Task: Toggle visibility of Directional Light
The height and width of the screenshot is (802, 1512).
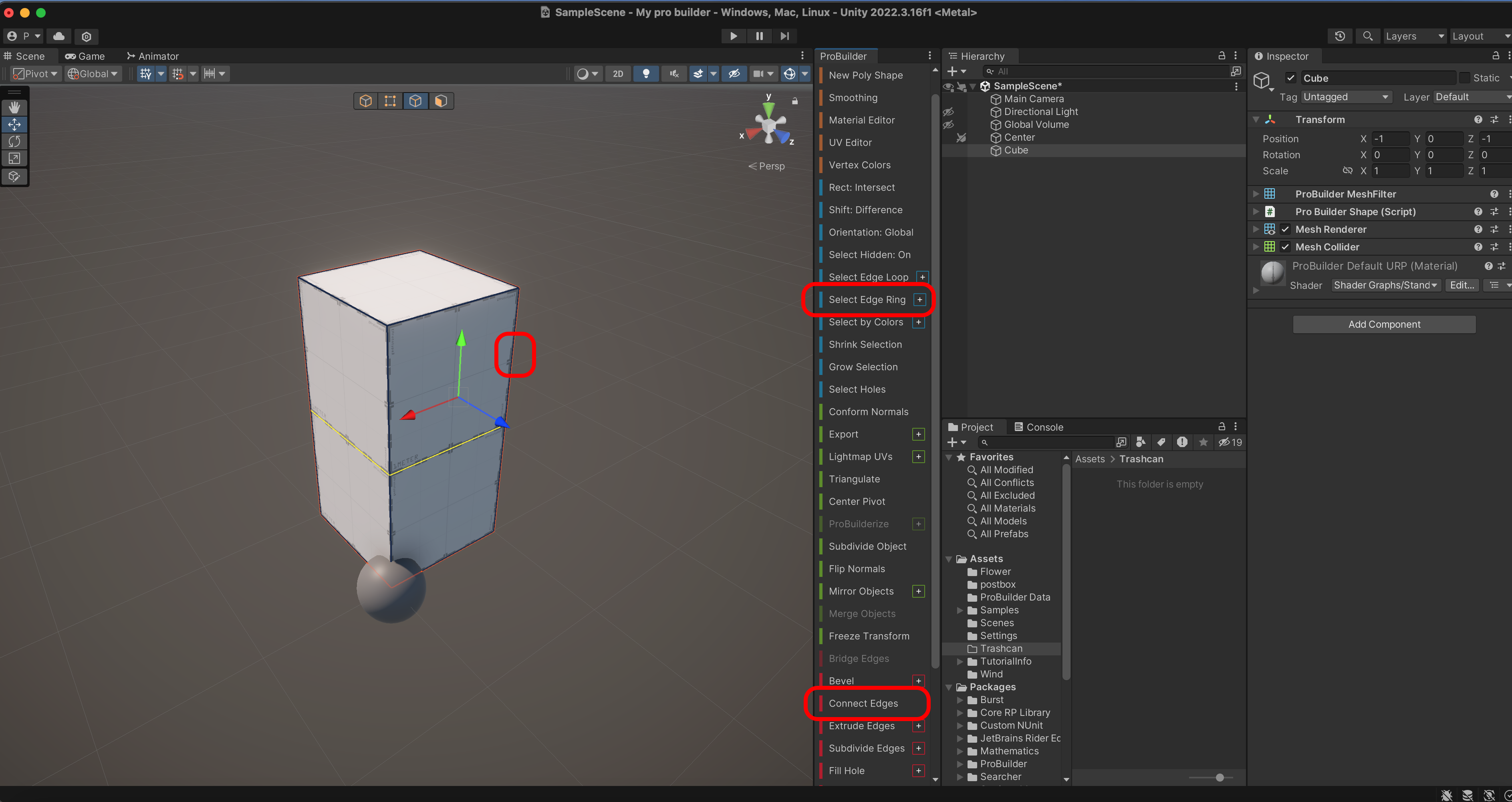Action: [948, 111]
